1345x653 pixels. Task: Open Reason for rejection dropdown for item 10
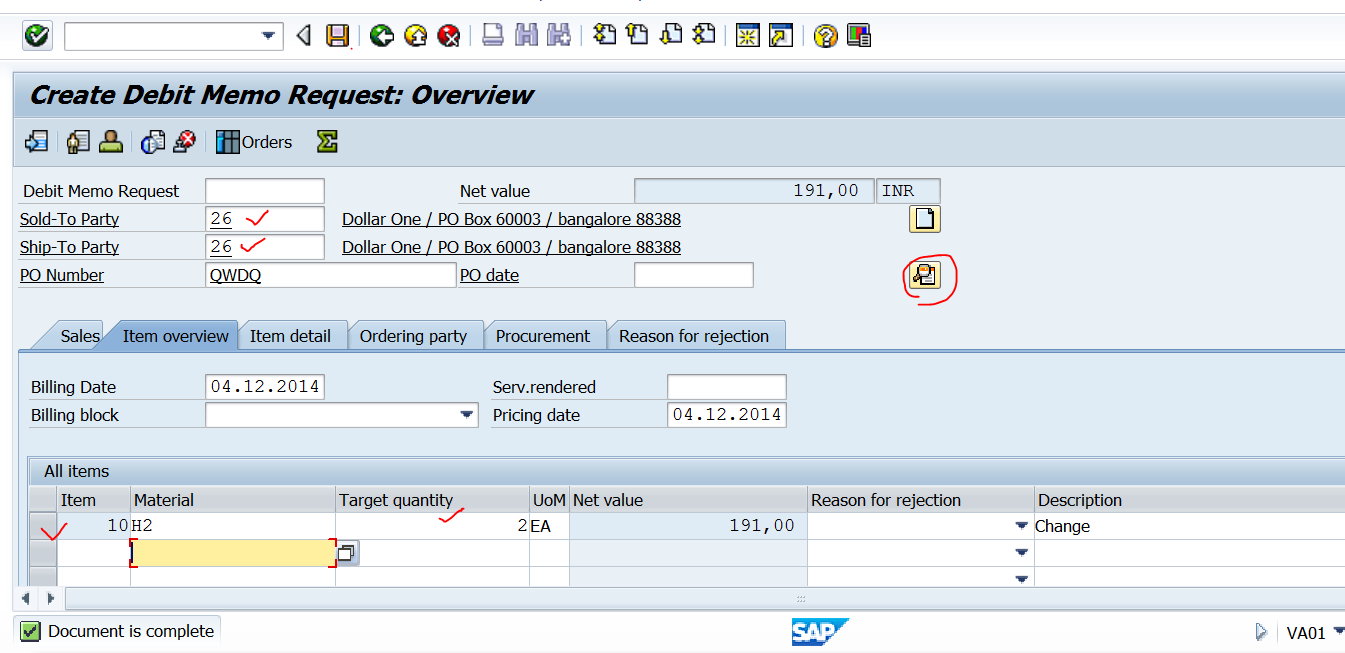point(1021,525)
